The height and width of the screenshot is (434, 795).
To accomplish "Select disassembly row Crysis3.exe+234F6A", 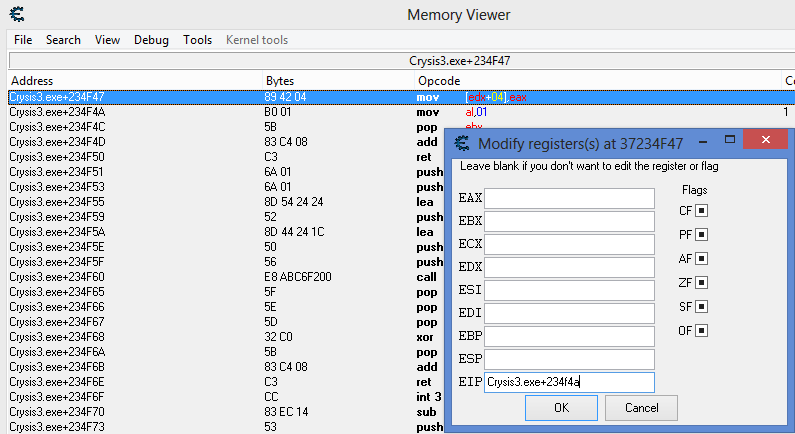I will (x=226, y=352).
